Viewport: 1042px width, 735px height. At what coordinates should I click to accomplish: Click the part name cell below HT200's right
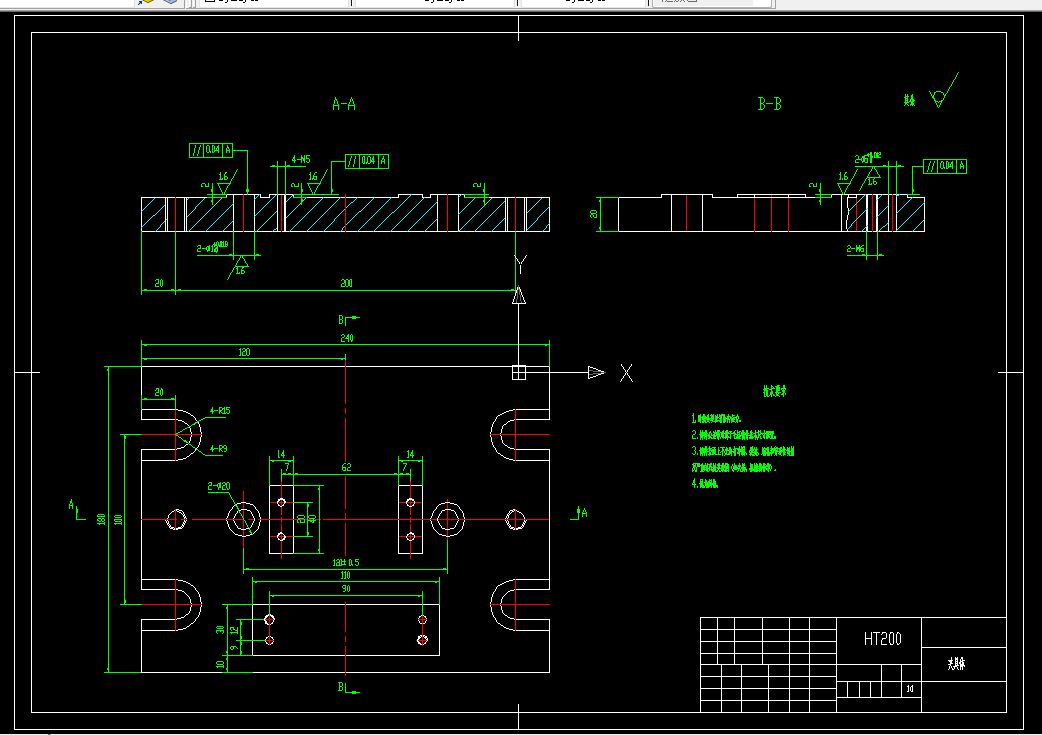point(956,664)
